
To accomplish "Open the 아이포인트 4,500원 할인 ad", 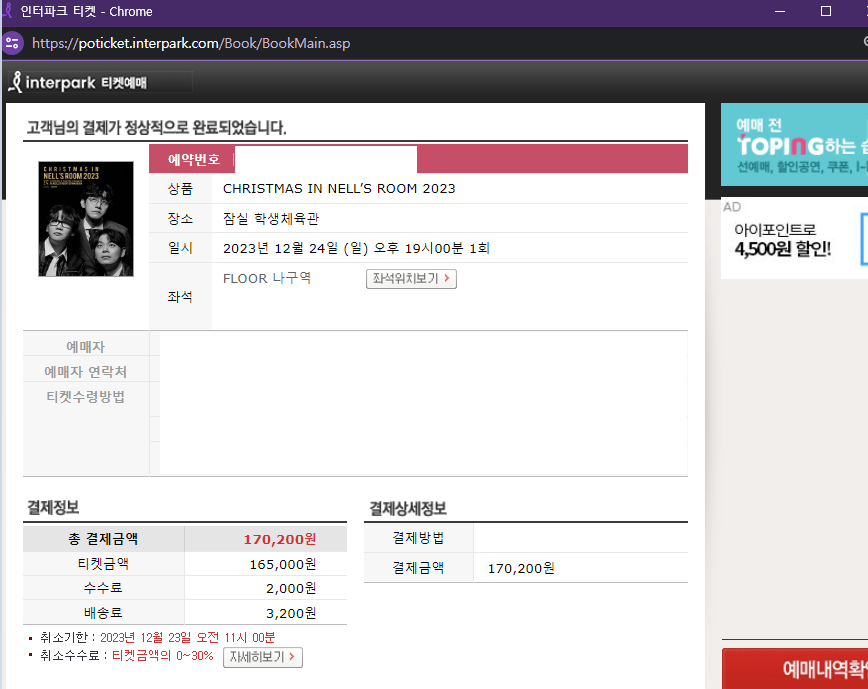I will point(794,239).
